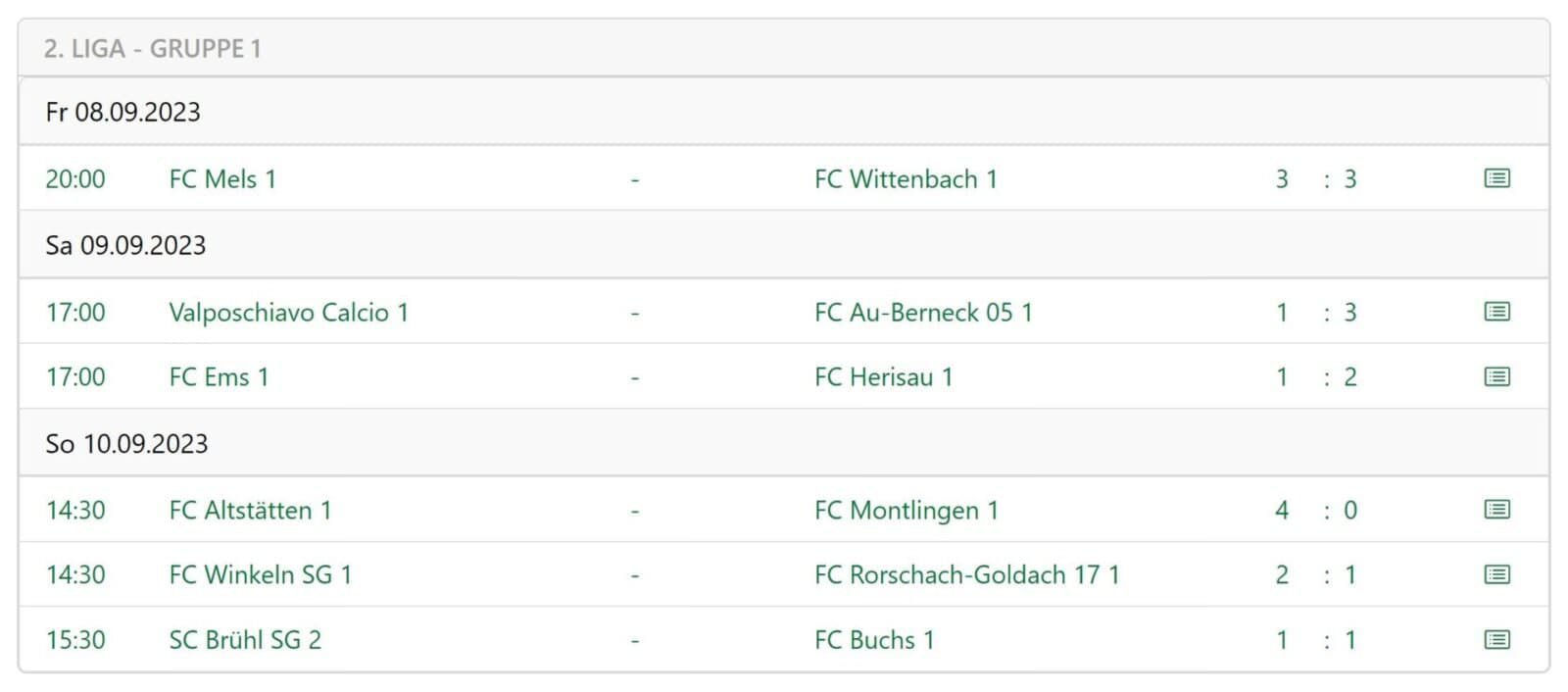Image resolution: width=1568 pixels, height=692 pixels.
Task: Open FC Altstätten 1 team page
Action: [250, 511]
